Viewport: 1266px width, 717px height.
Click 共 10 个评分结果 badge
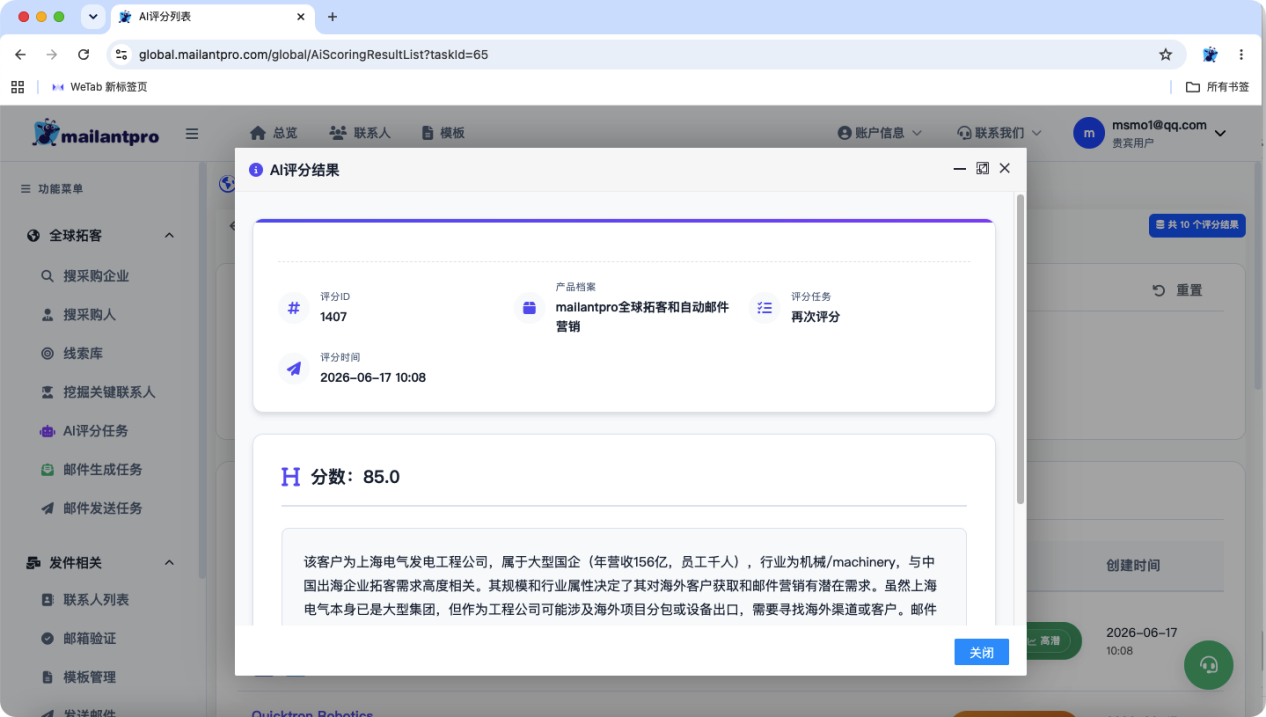coord(1197,225)
